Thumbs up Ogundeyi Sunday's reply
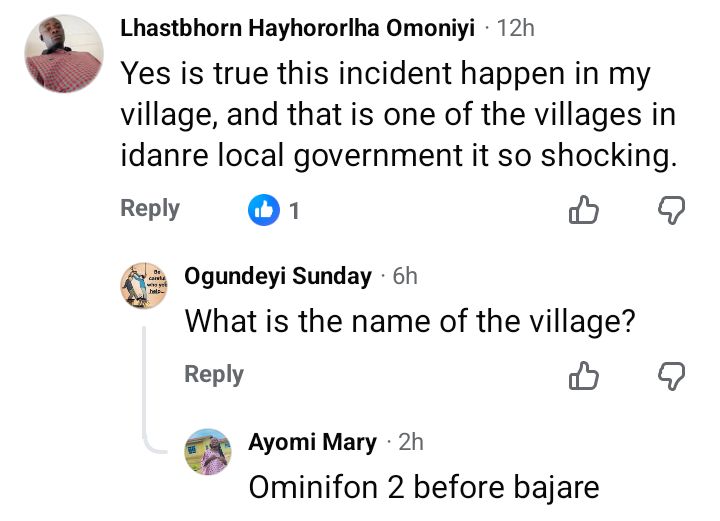The height and width of the screenshot is (521, 720). [x=583, y=375]
